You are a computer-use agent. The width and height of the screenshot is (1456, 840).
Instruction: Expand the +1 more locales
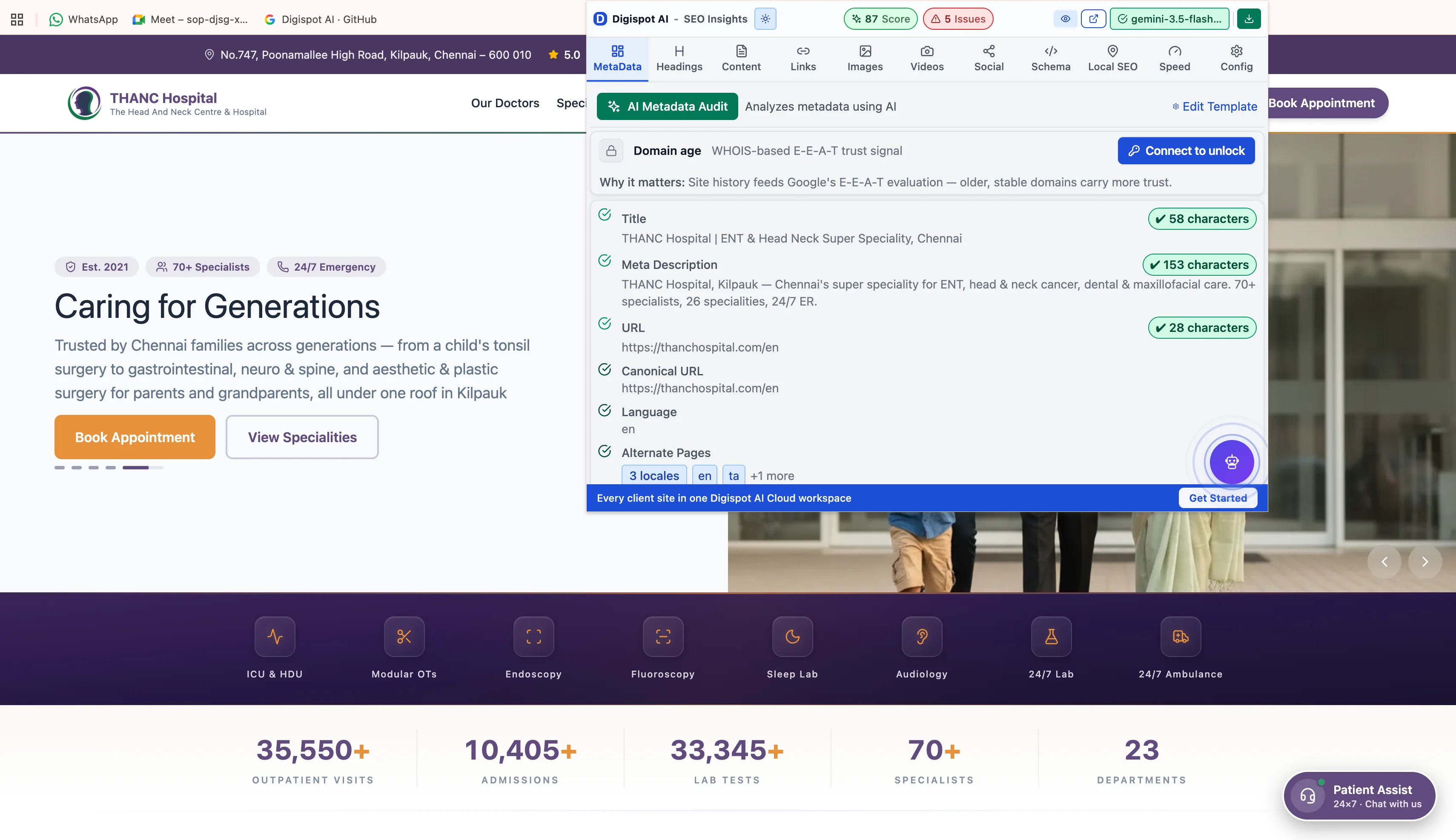772,476
